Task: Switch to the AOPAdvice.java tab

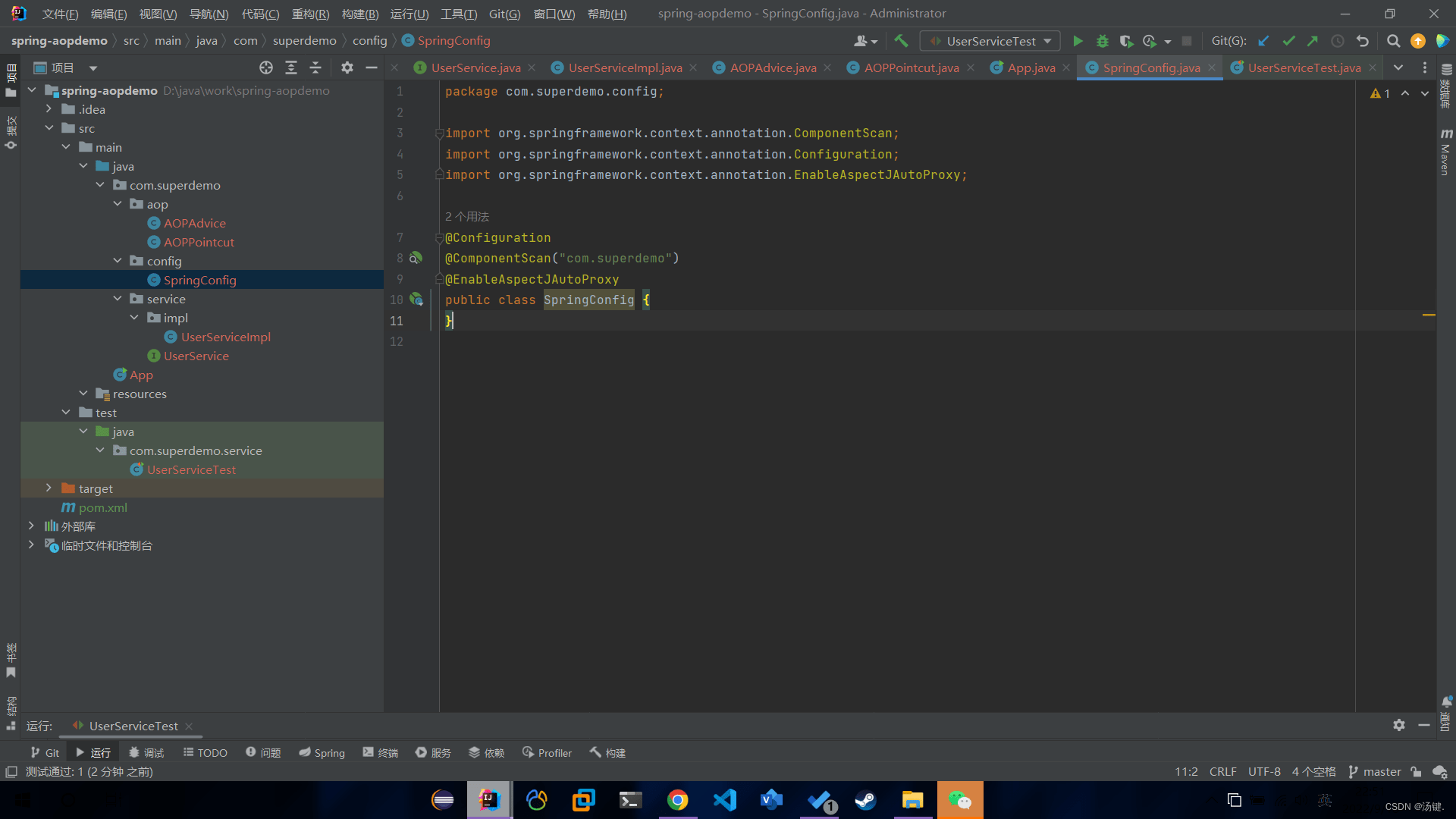Action: pos(772,68)
